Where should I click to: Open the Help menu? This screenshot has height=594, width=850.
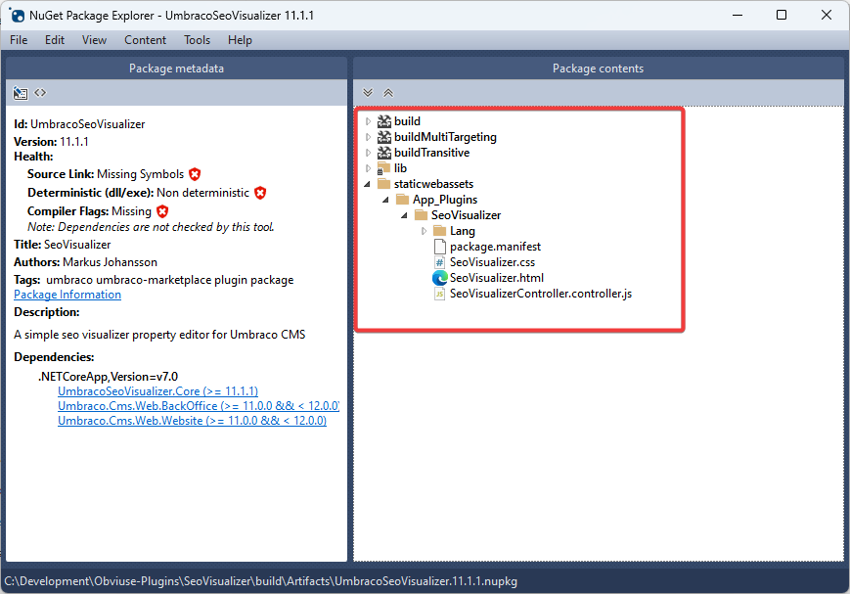240,40
